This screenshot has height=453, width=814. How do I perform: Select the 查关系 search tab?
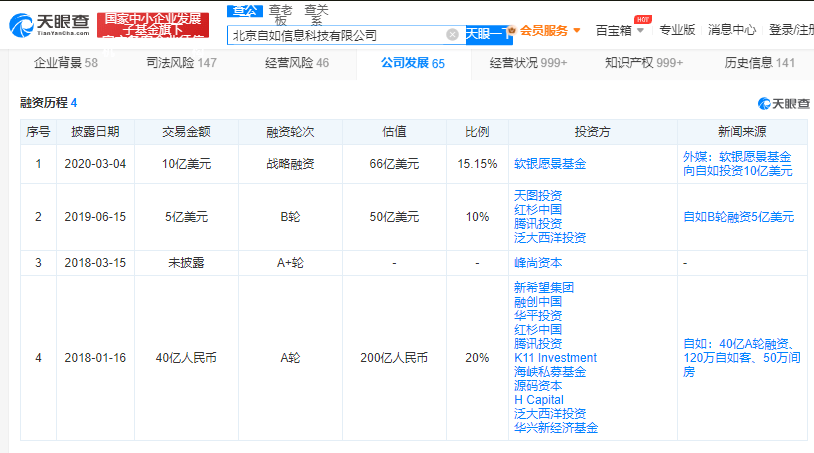[x=316, y=15]
